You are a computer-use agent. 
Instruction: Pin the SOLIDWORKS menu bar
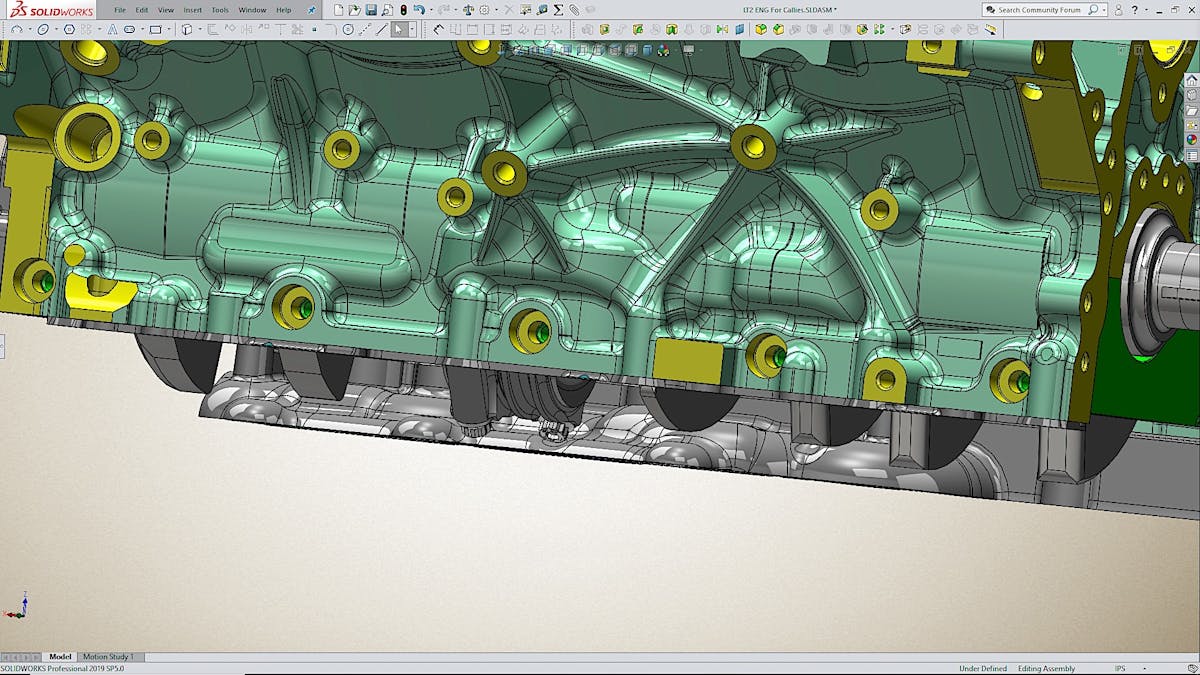click(x=311, y=10)
